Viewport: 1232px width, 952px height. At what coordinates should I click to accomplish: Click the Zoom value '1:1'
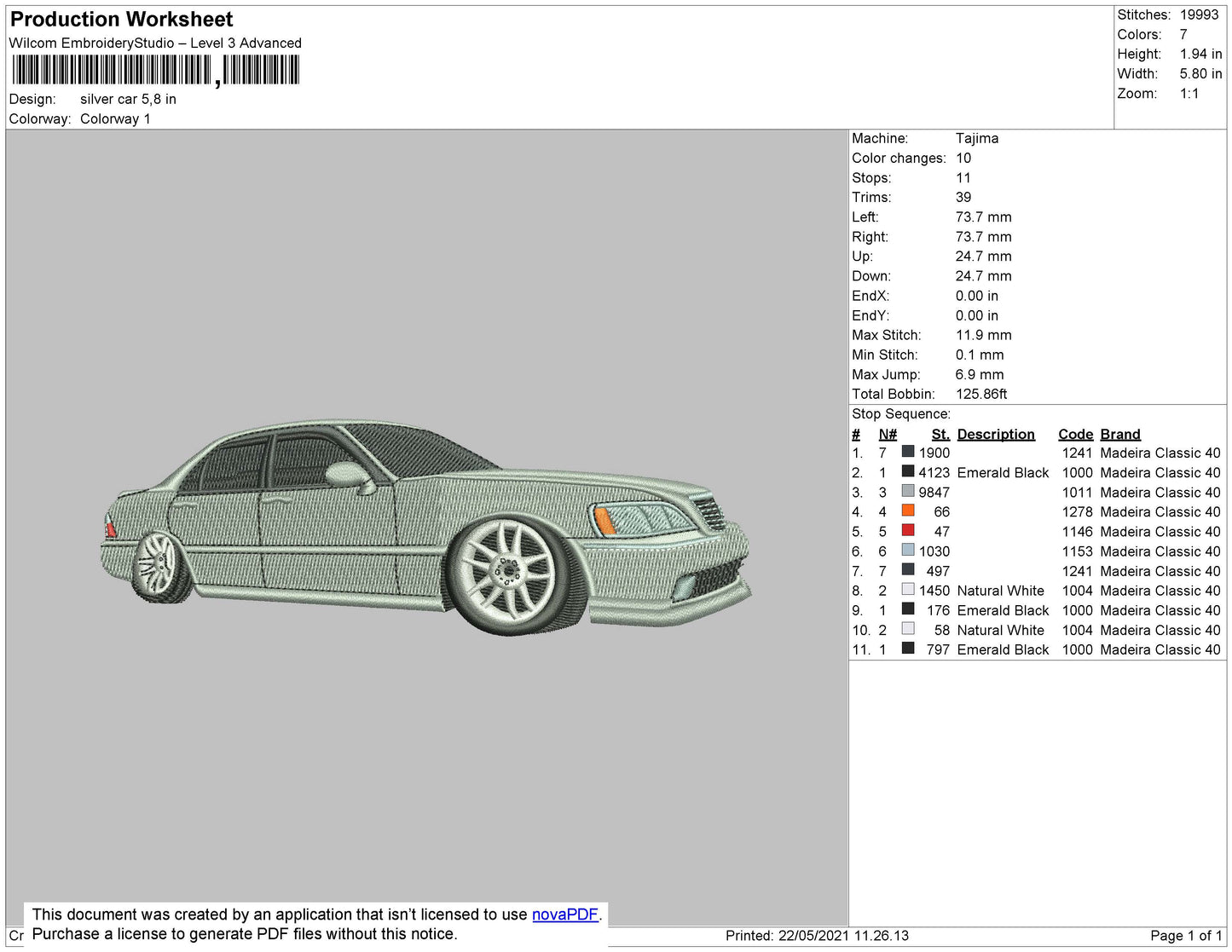pos(1189,94)
